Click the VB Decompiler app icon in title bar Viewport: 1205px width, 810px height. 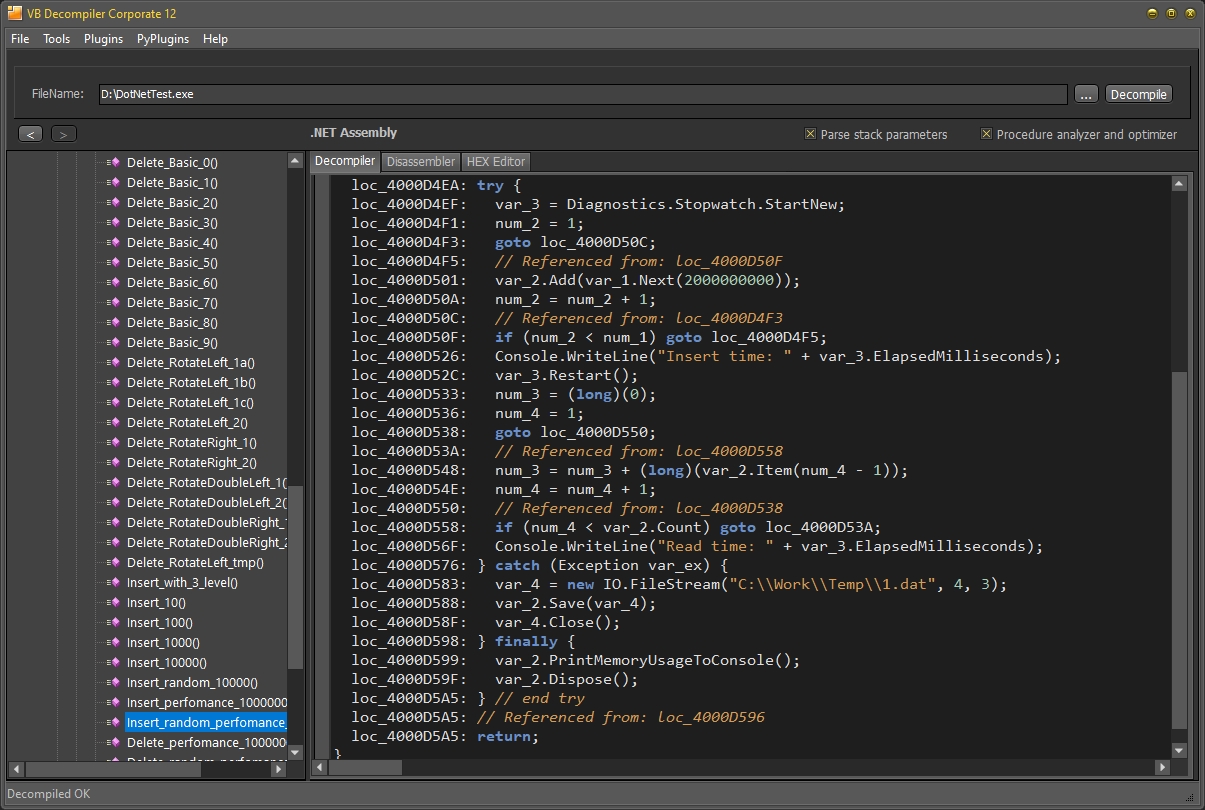point(15,13)
